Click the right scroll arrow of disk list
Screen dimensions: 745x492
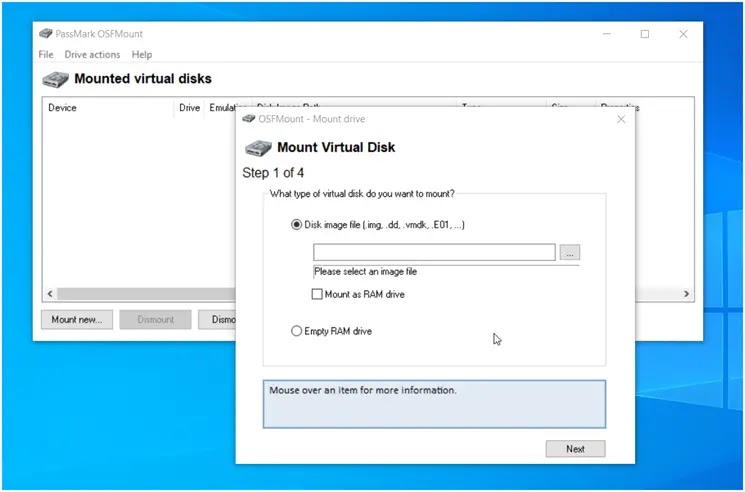click(x=686, y=294)
